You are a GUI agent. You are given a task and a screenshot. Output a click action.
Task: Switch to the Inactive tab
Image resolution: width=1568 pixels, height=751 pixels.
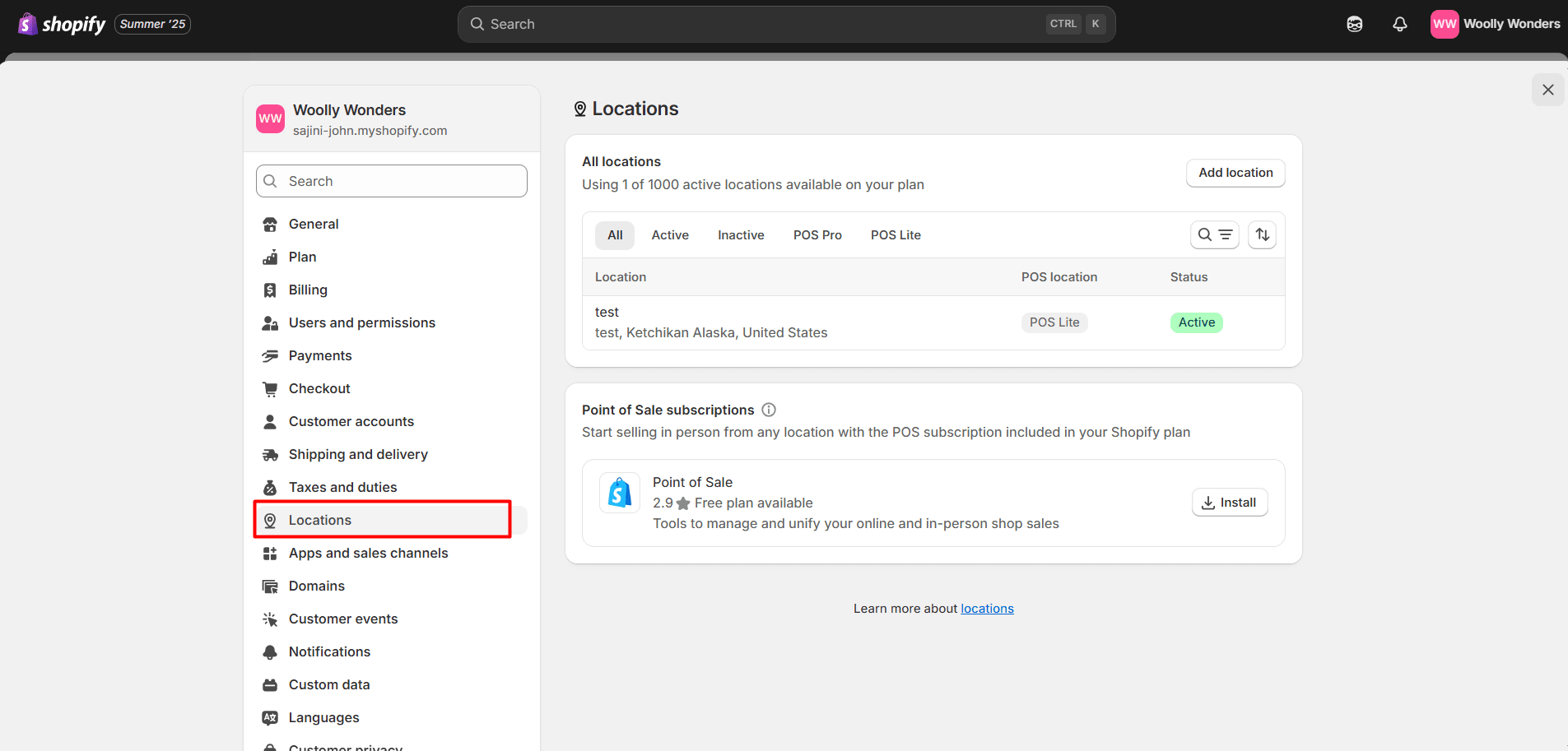click(x=741, y=235)
